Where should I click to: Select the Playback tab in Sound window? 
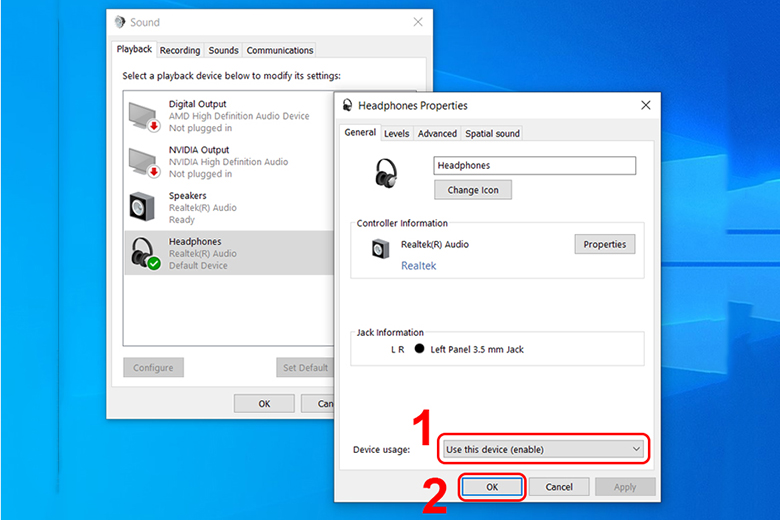click(x=134, y=49)
